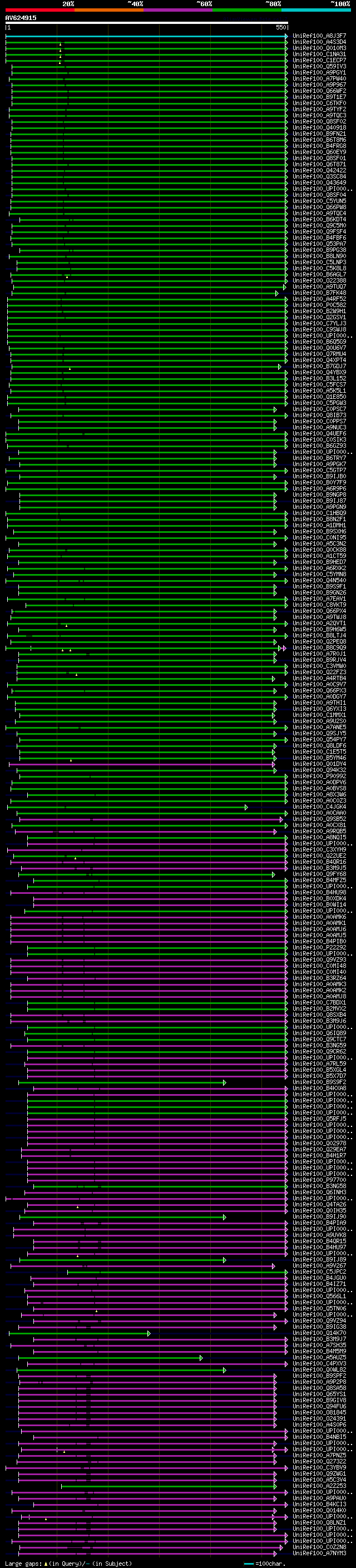Click the yellow gap marker on the A4S3D4 row
This screenshot has width=356, height=1568.
[60, 44]
